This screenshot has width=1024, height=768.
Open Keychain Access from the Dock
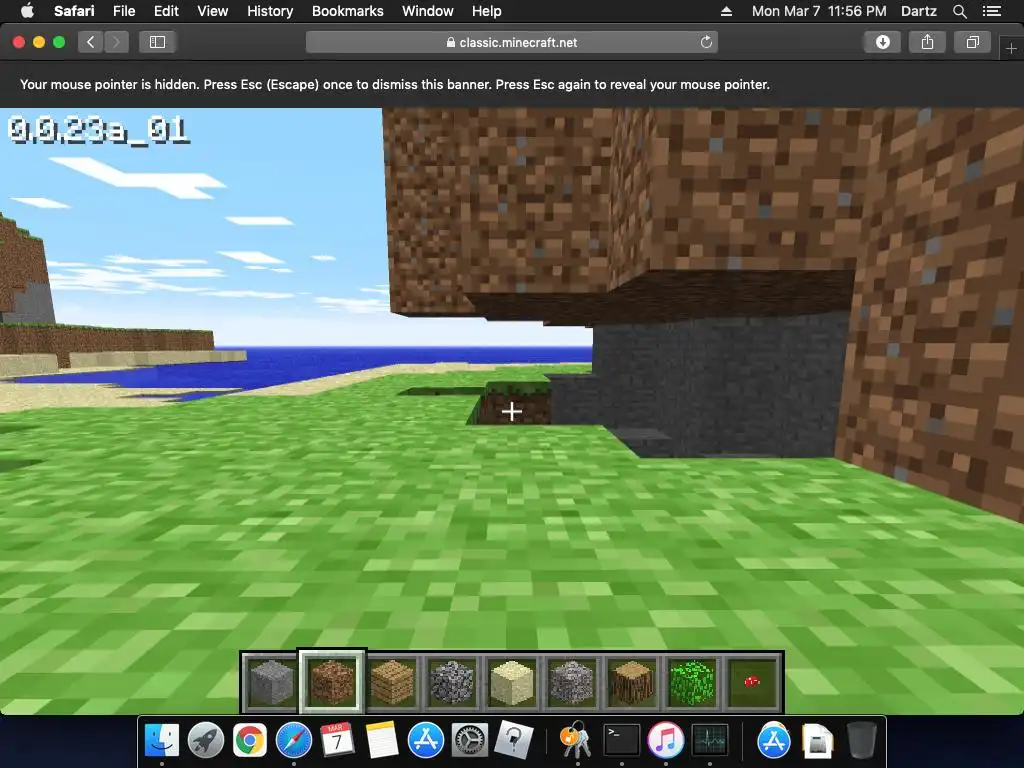[x=576, y=740]
